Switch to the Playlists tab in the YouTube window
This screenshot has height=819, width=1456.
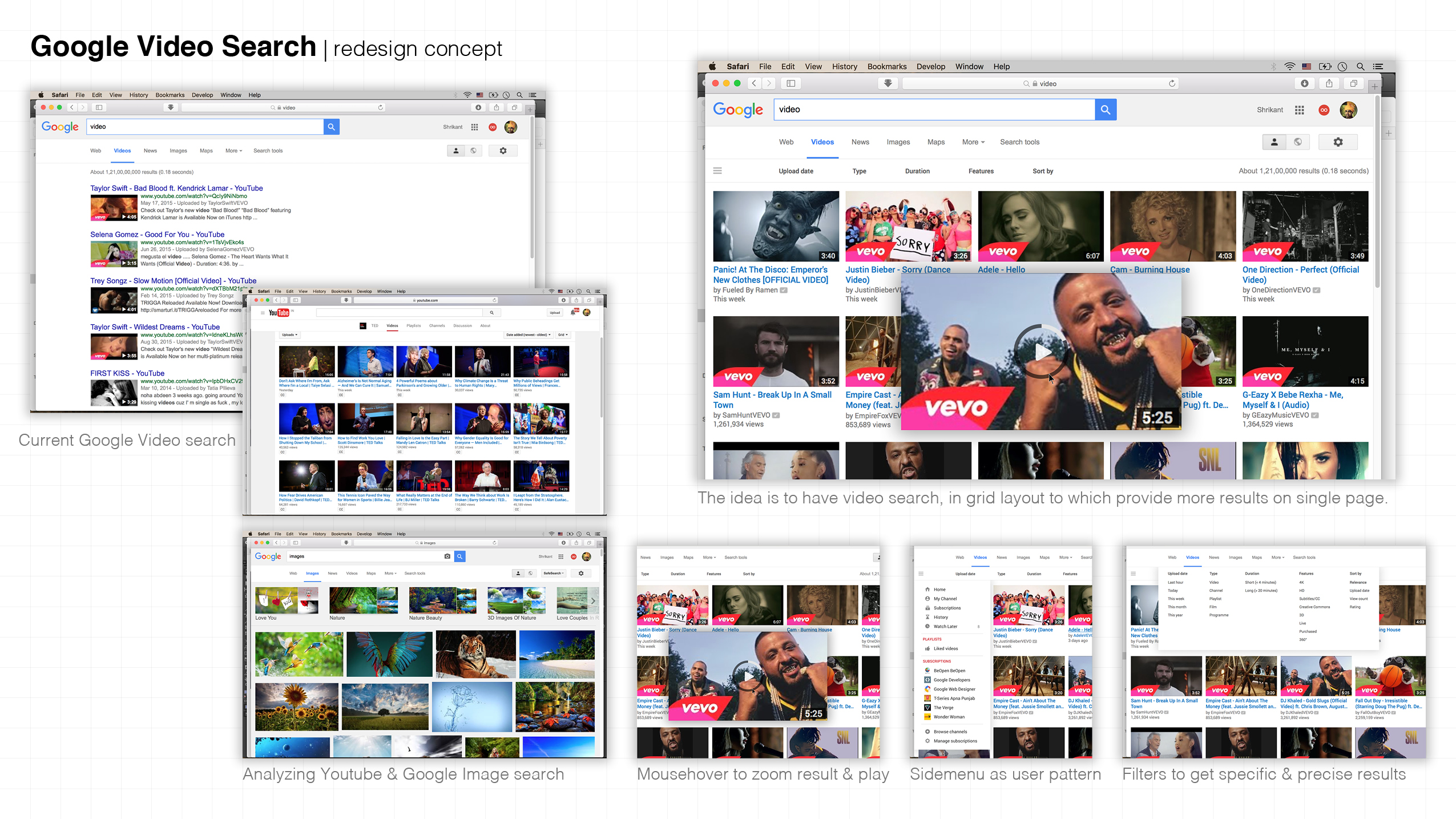[x=414, y=326]
